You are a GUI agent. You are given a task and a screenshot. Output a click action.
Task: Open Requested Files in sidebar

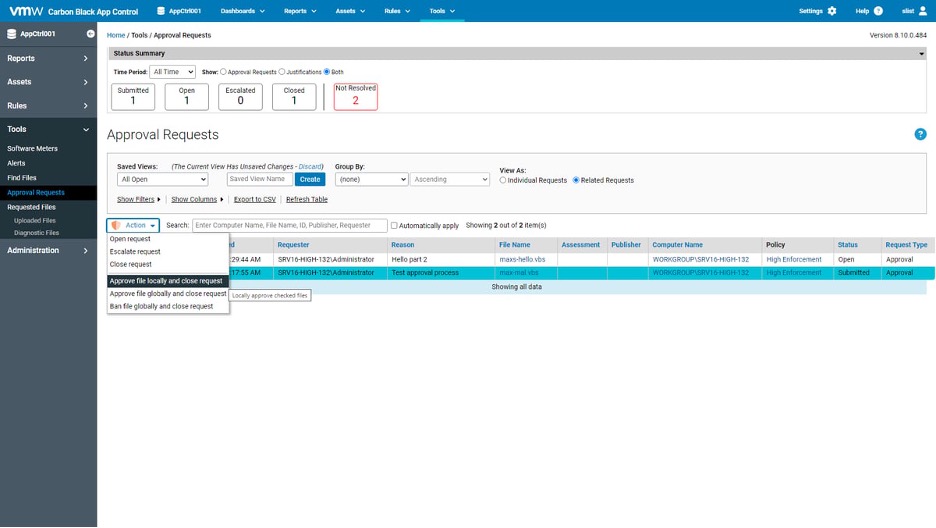[31, 207]
